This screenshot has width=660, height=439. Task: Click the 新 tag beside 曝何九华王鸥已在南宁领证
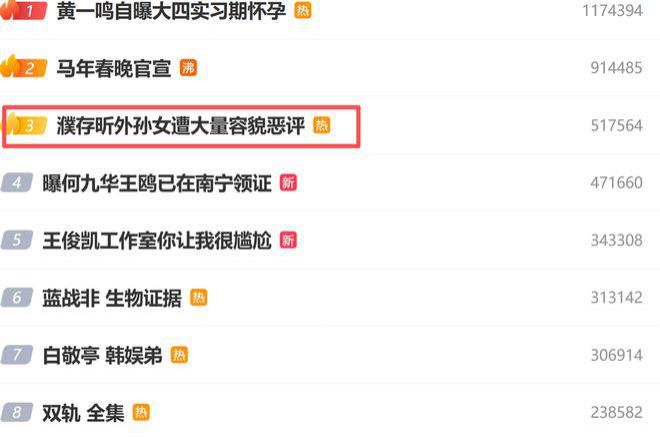coord(288,183)
